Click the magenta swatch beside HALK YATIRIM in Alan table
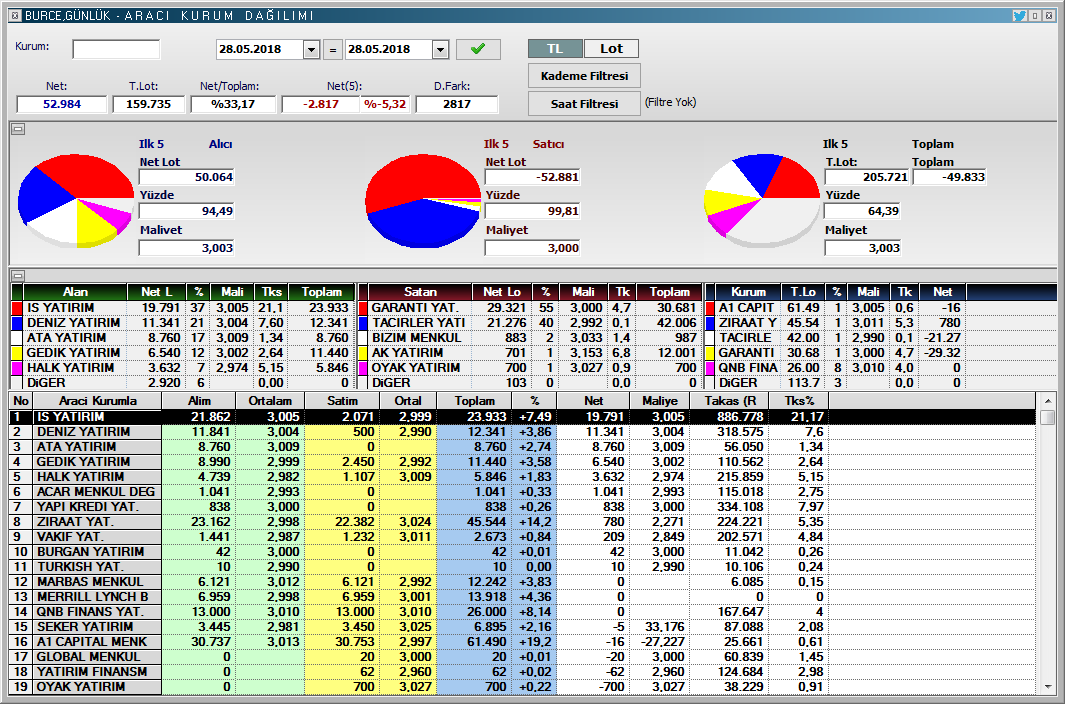1065x704 pixels. (x=18, y=368)
